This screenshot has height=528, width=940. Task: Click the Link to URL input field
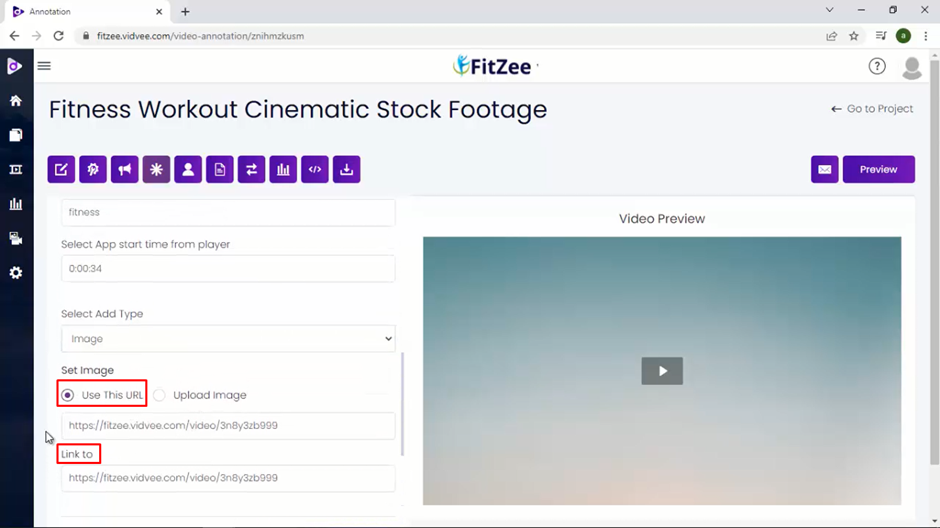228,478
